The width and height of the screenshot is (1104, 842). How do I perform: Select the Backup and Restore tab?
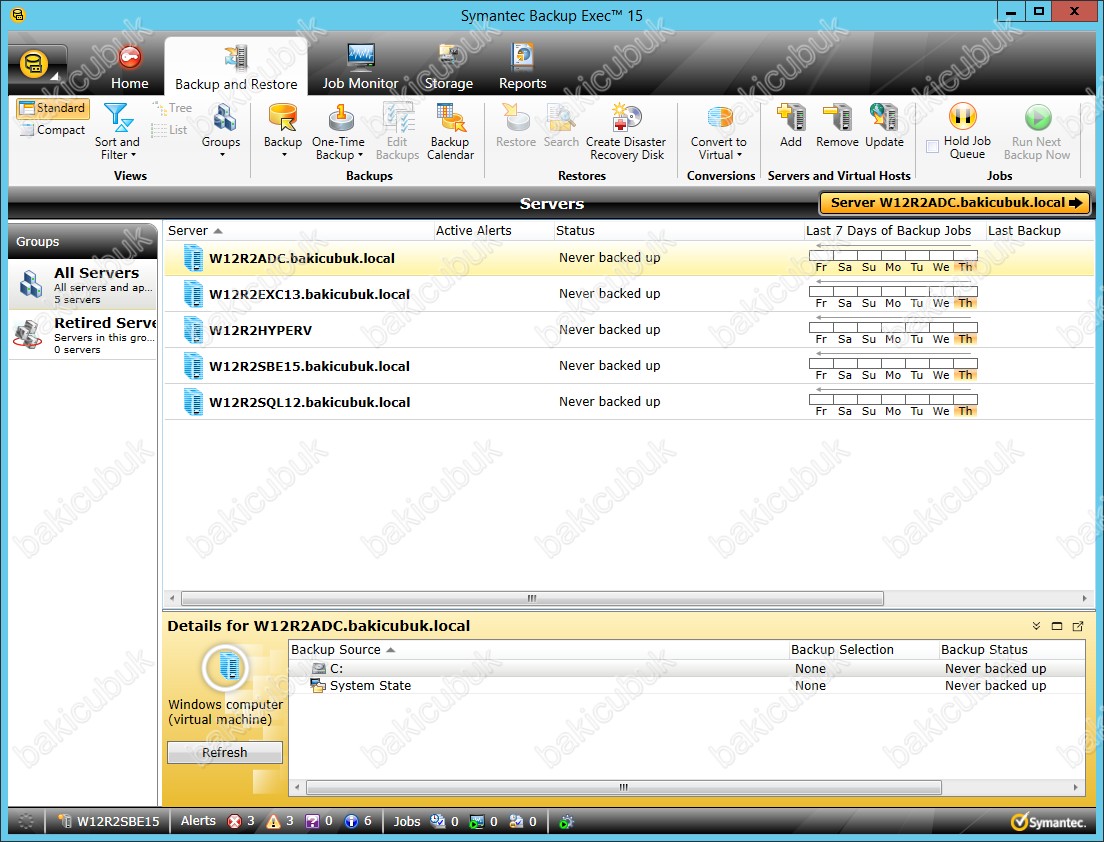[x=236, y=69]
